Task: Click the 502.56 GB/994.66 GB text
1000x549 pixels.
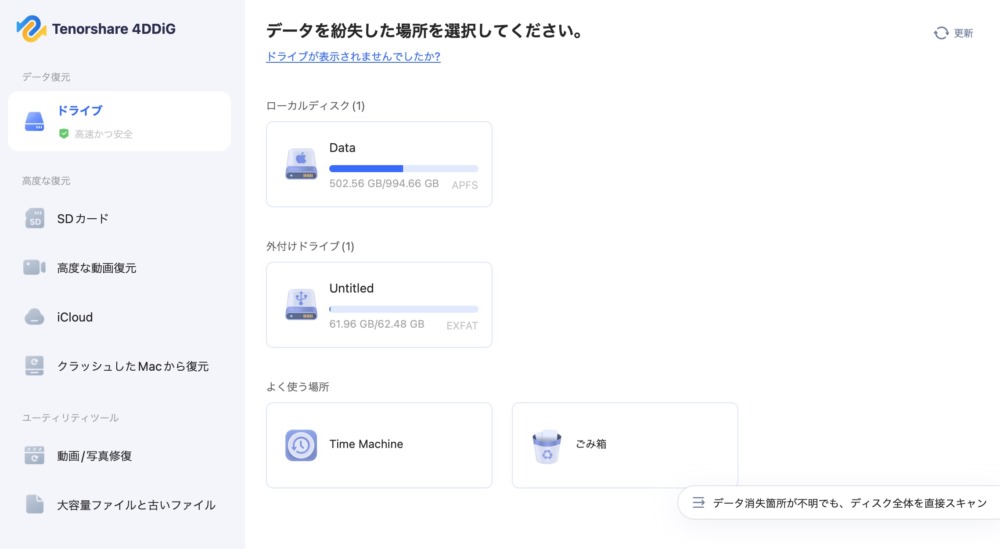Action: (384, 183)
